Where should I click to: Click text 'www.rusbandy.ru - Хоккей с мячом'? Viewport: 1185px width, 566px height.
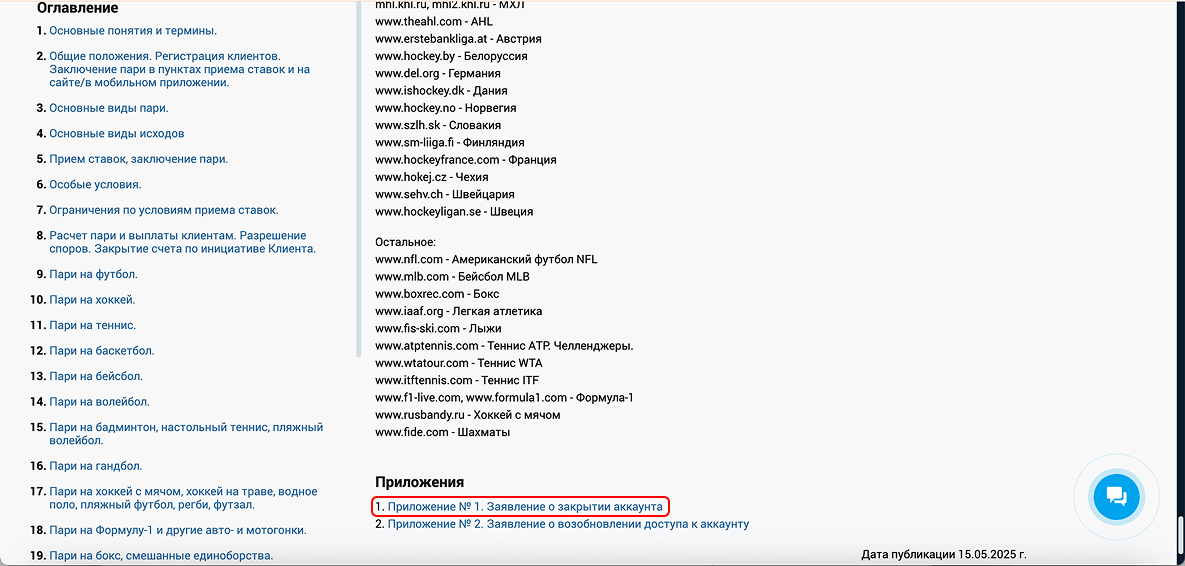tap(468, 416)
